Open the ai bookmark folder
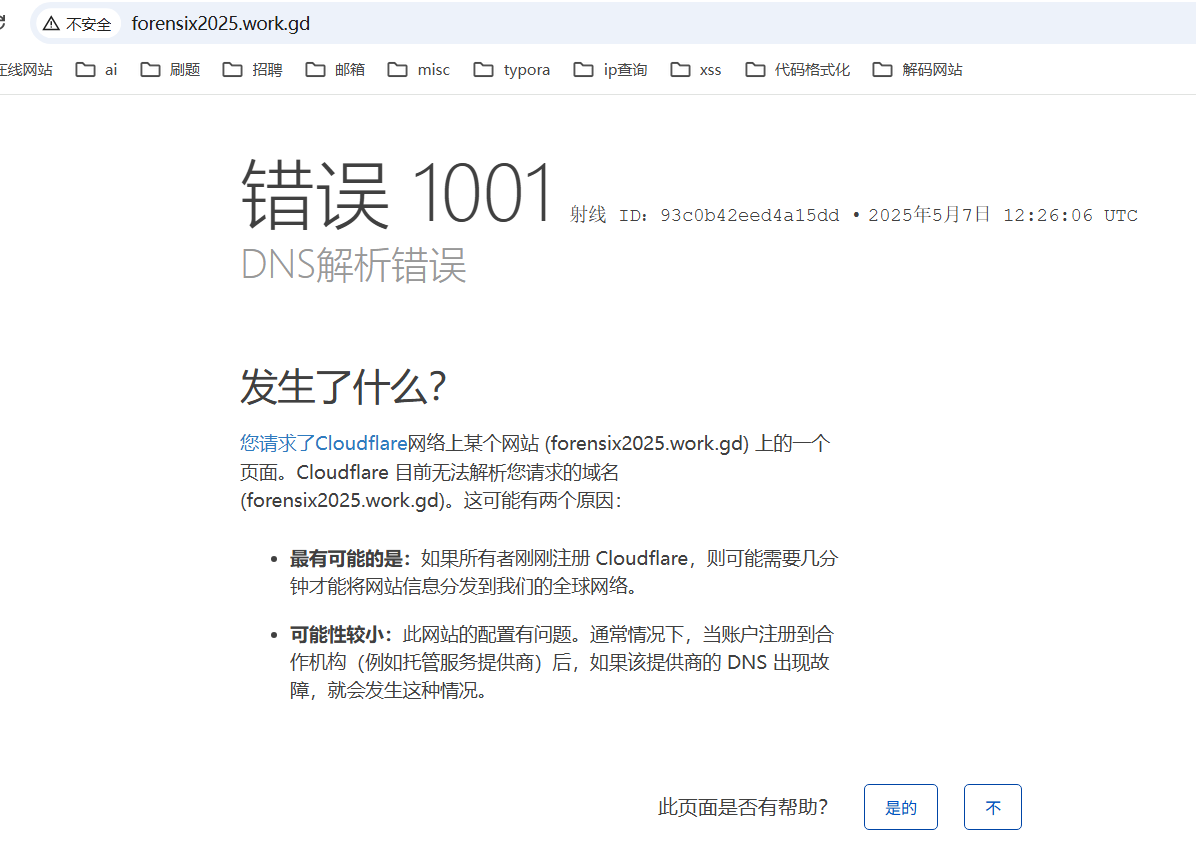 [96, 69]
